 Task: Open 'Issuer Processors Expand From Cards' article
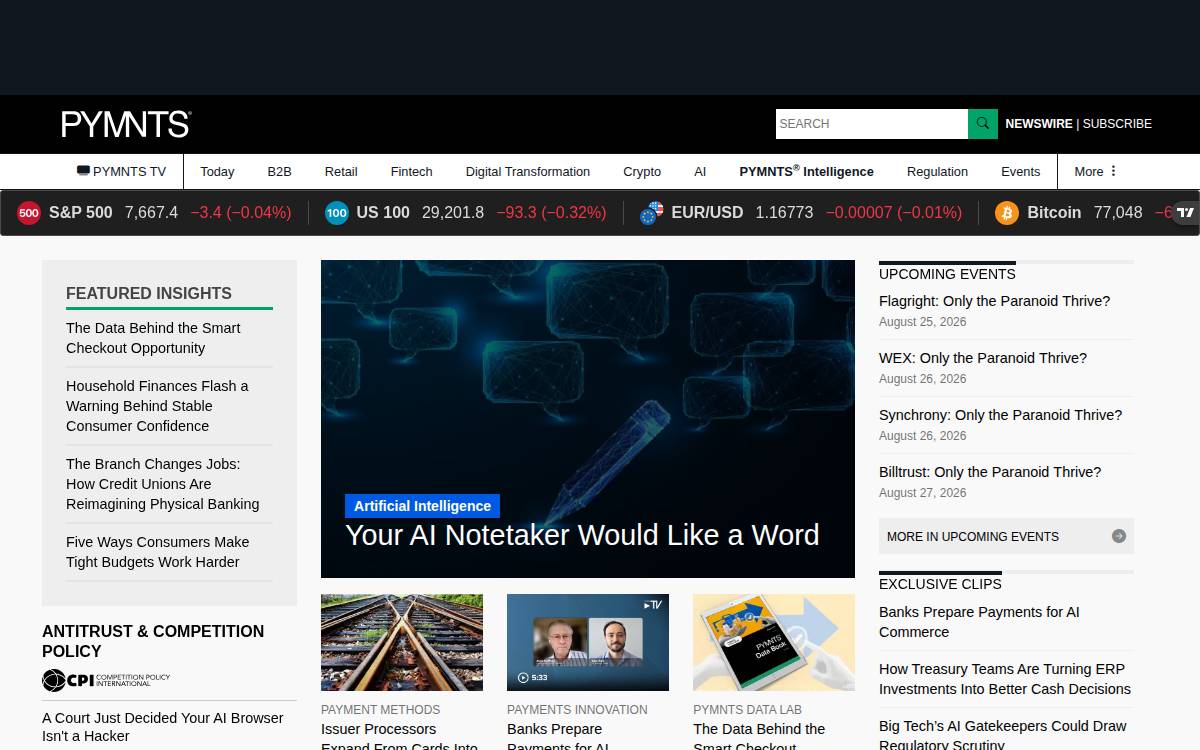[399, 737]
